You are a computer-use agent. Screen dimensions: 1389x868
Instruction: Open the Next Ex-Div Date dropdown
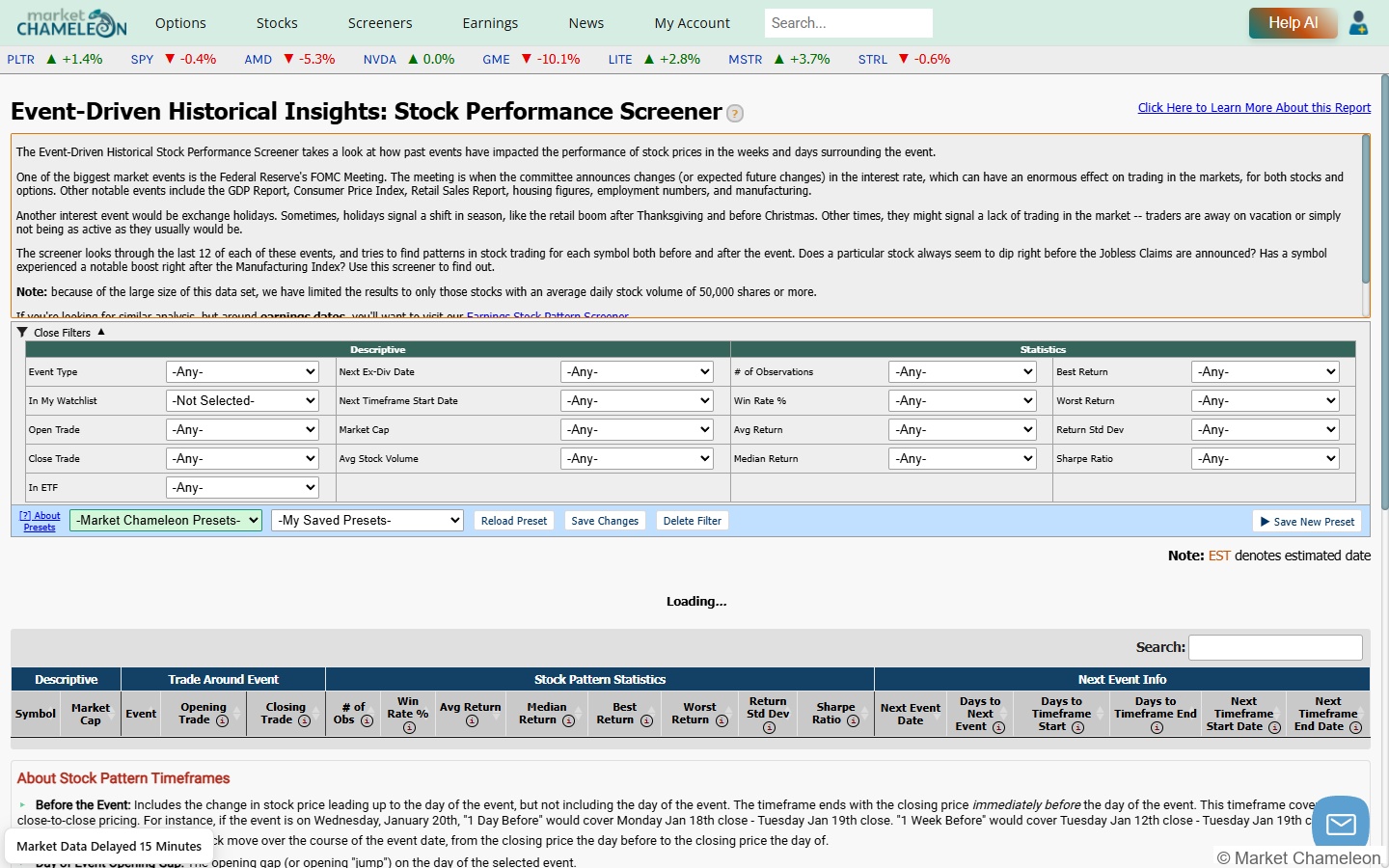pyautogui.click(x=637, y=371)
